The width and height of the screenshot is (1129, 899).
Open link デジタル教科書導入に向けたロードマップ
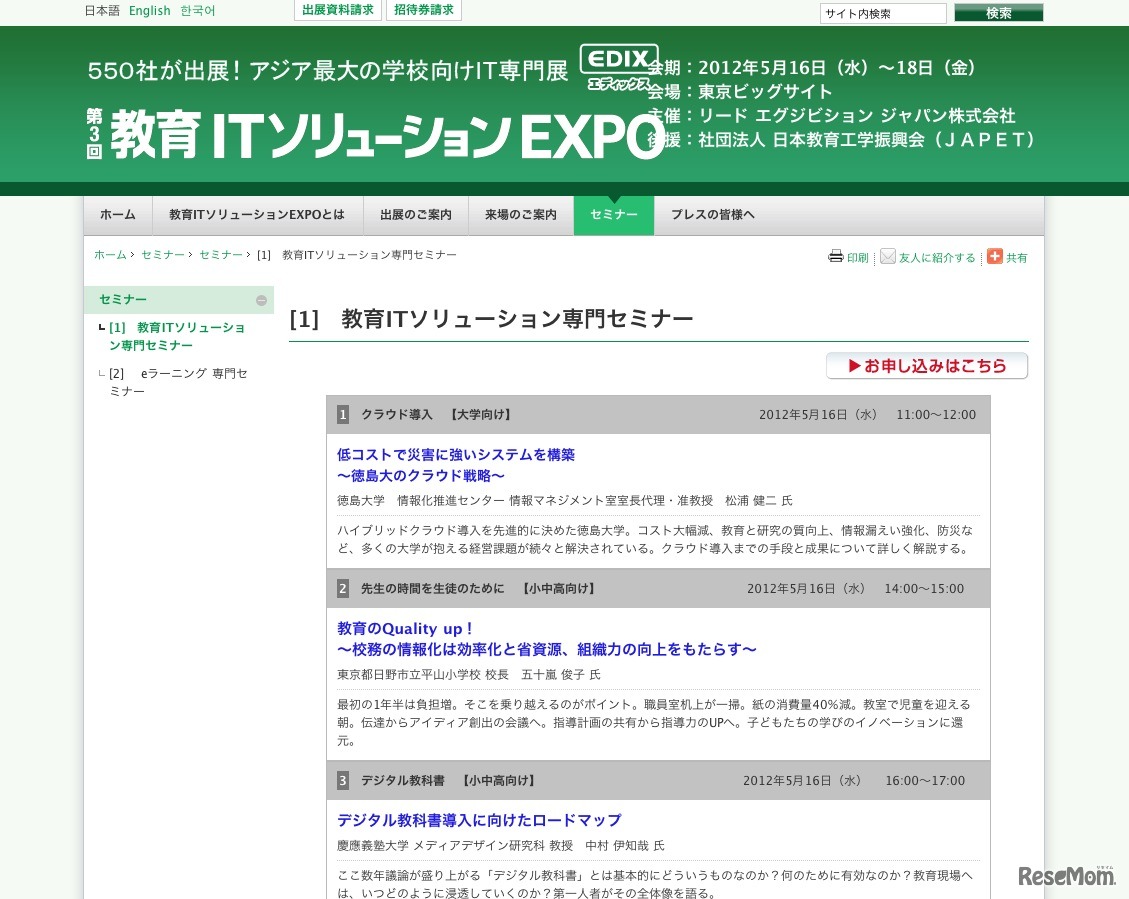pos(479,821)
